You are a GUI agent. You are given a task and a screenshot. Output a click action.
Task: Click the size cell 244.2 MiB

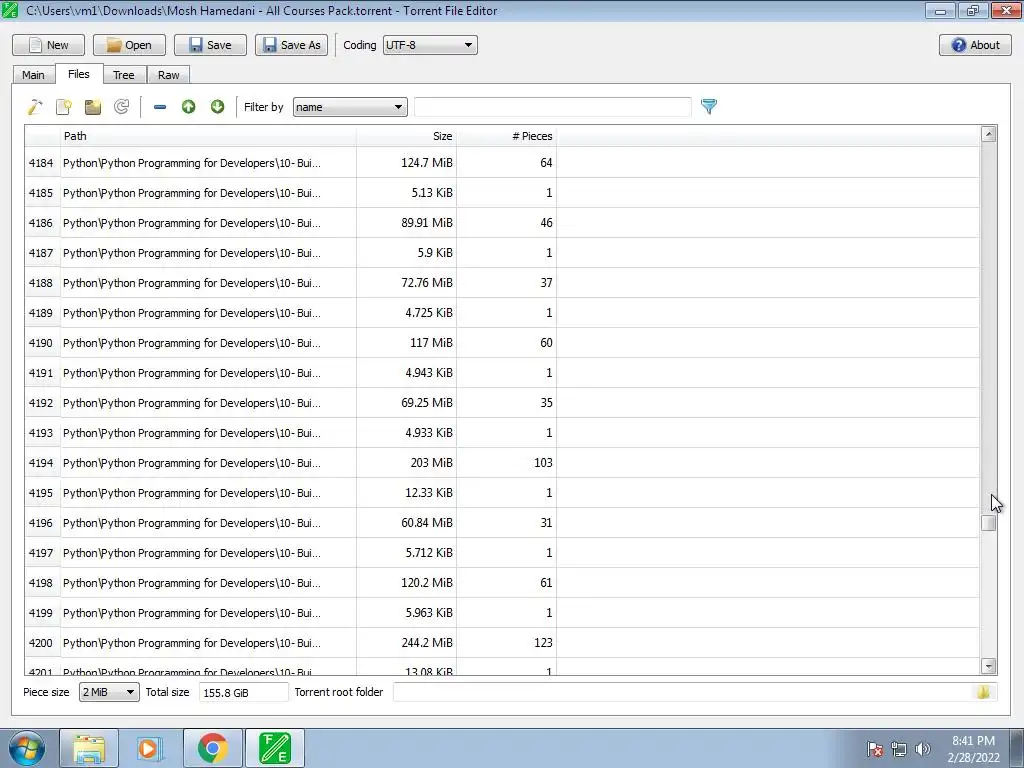[406, 643]
